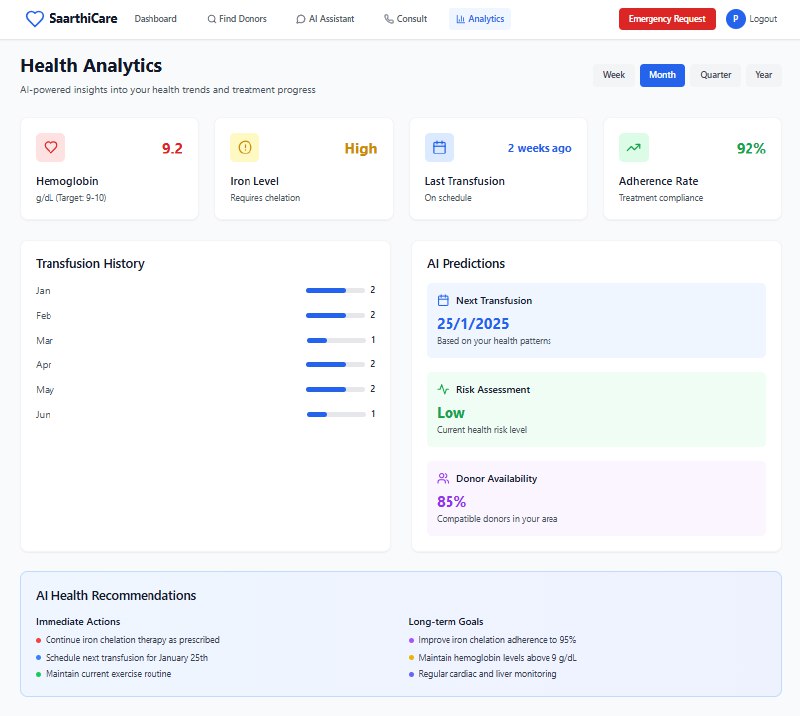Click the Adherence Rate trend arrow icon
The height and width of the screenshot is (716, 800).
[x=634, y=147]
